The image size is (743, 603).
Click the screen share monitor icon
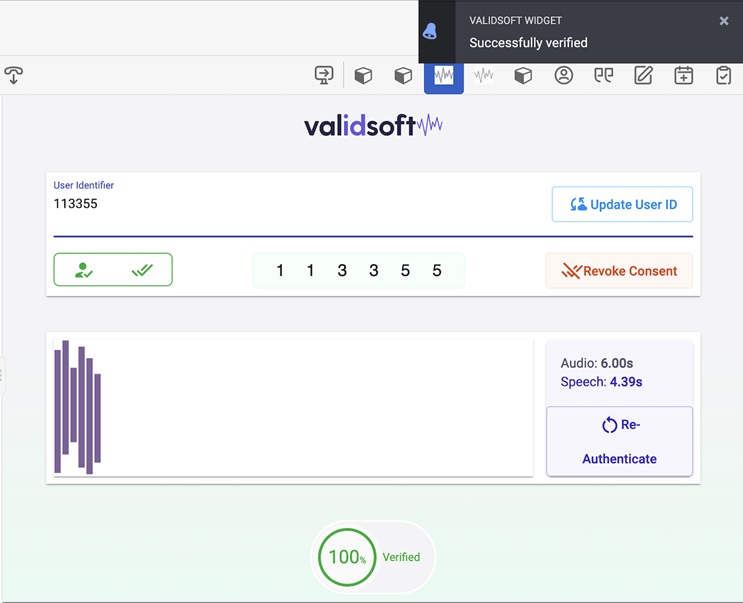pos(323,75)
